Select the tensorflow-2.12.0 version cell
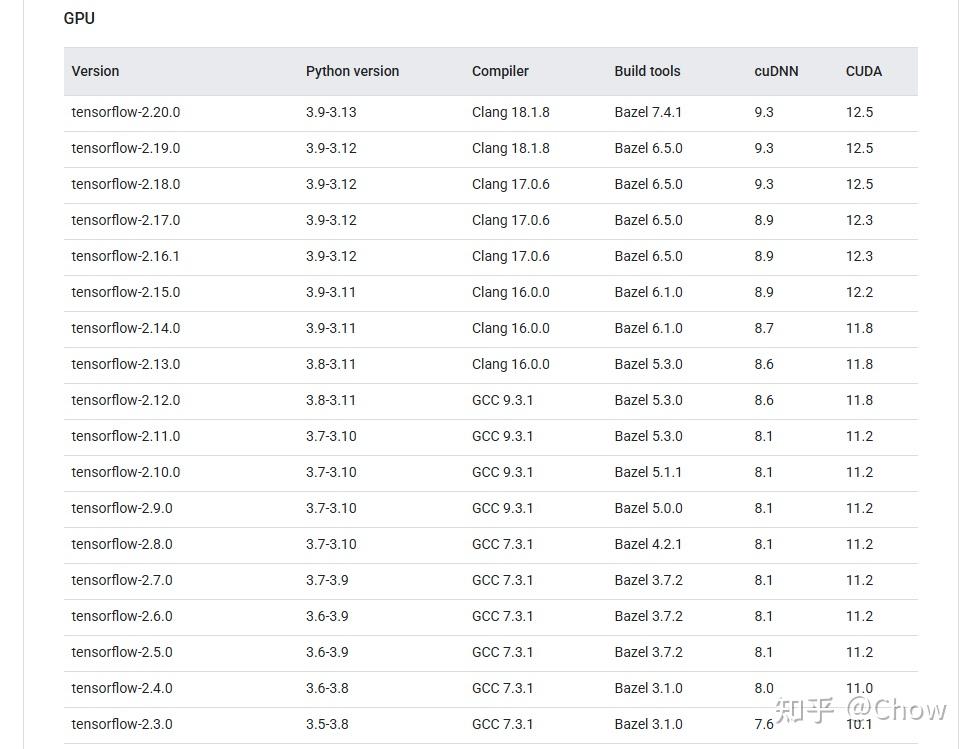 tap(126, 400)
